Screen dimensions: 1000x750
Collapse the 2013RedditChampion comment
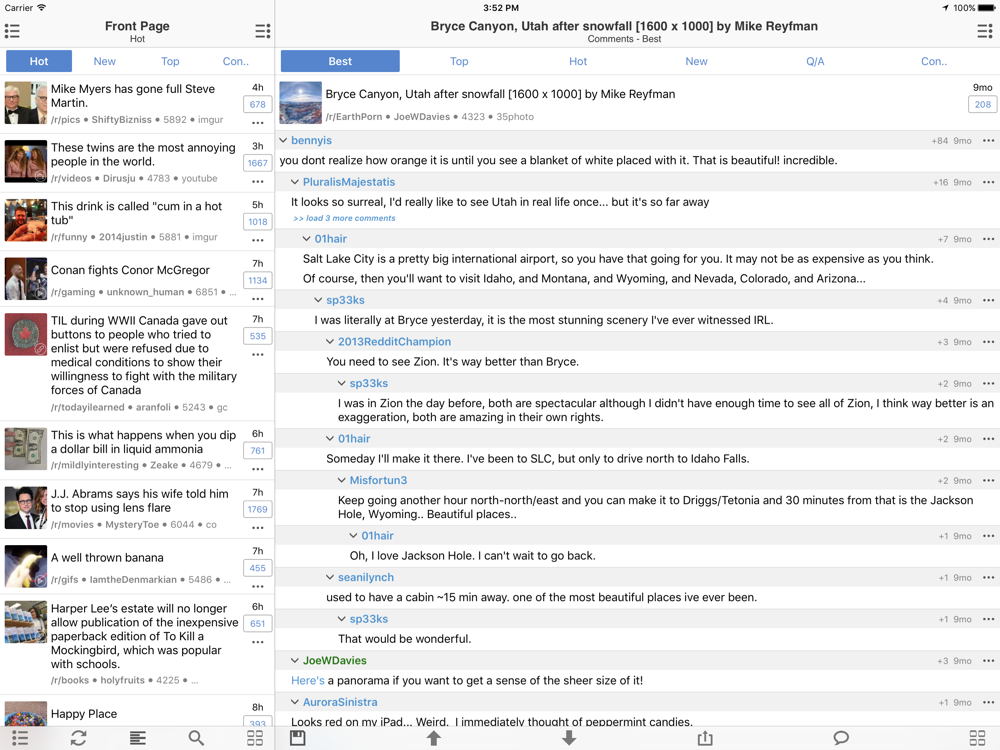[330, 342]
